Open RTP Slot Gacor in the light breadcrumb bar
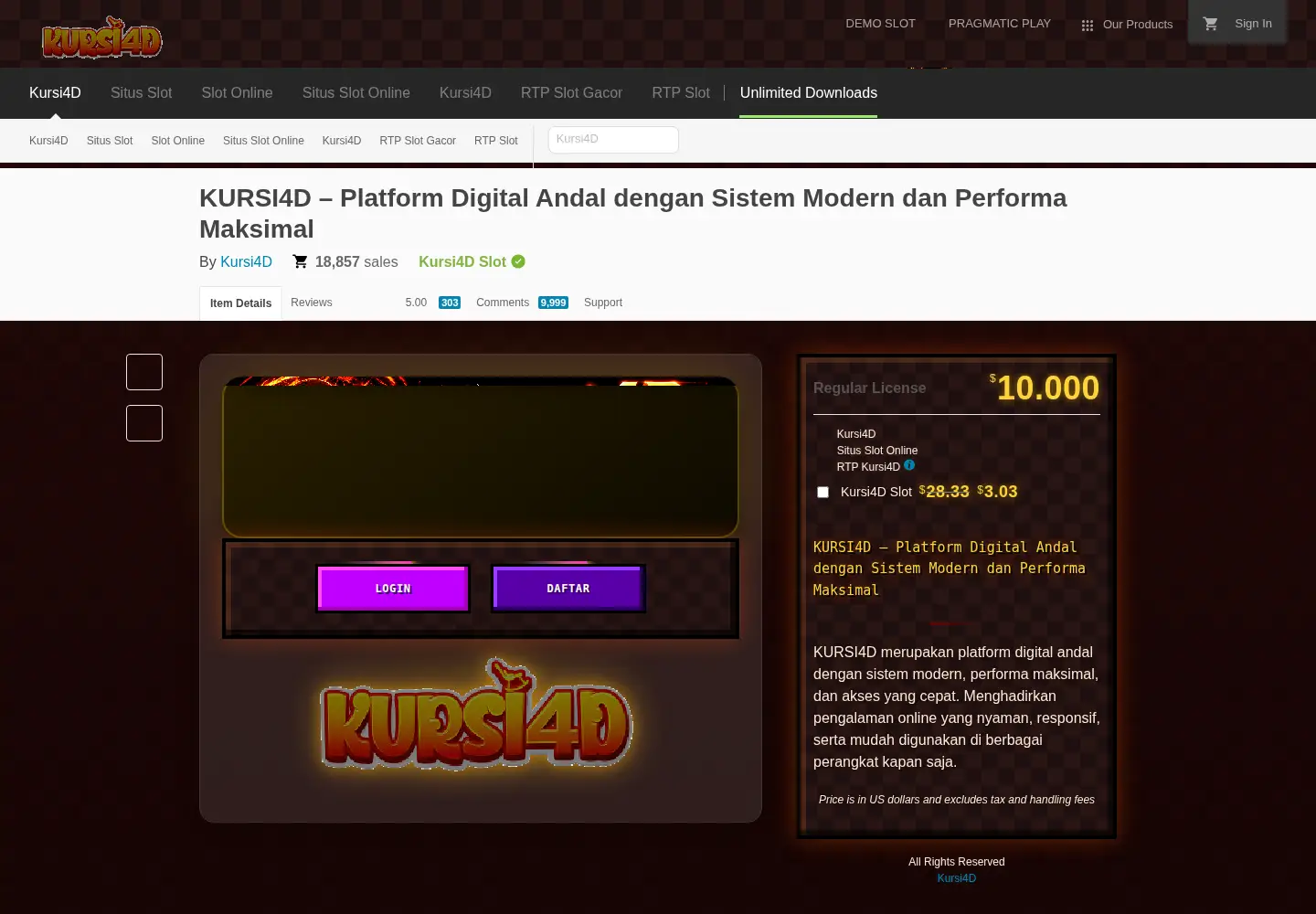 (x=418, y=141)
